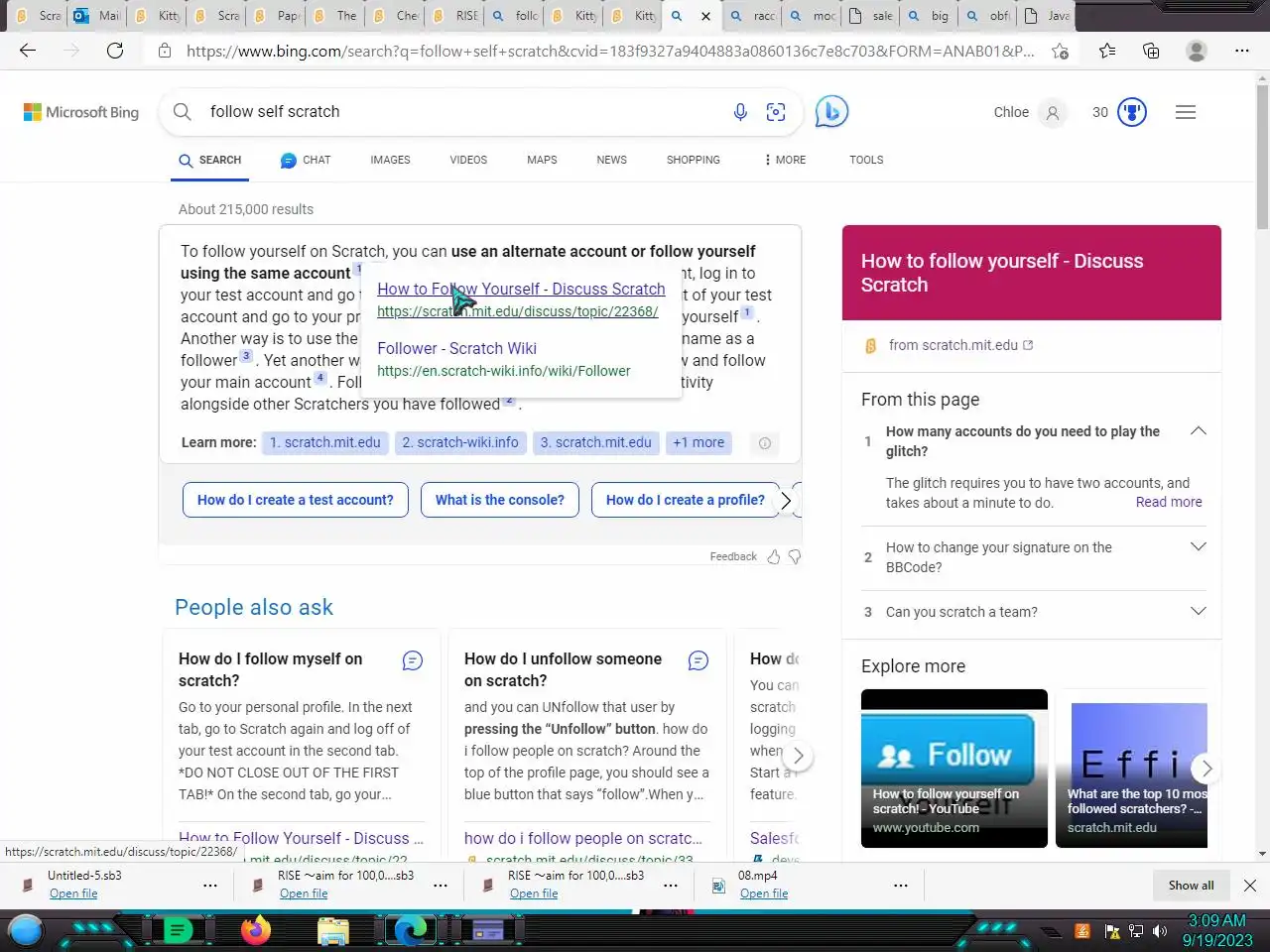Launch Spotify from taskbar

click(178, 930)
